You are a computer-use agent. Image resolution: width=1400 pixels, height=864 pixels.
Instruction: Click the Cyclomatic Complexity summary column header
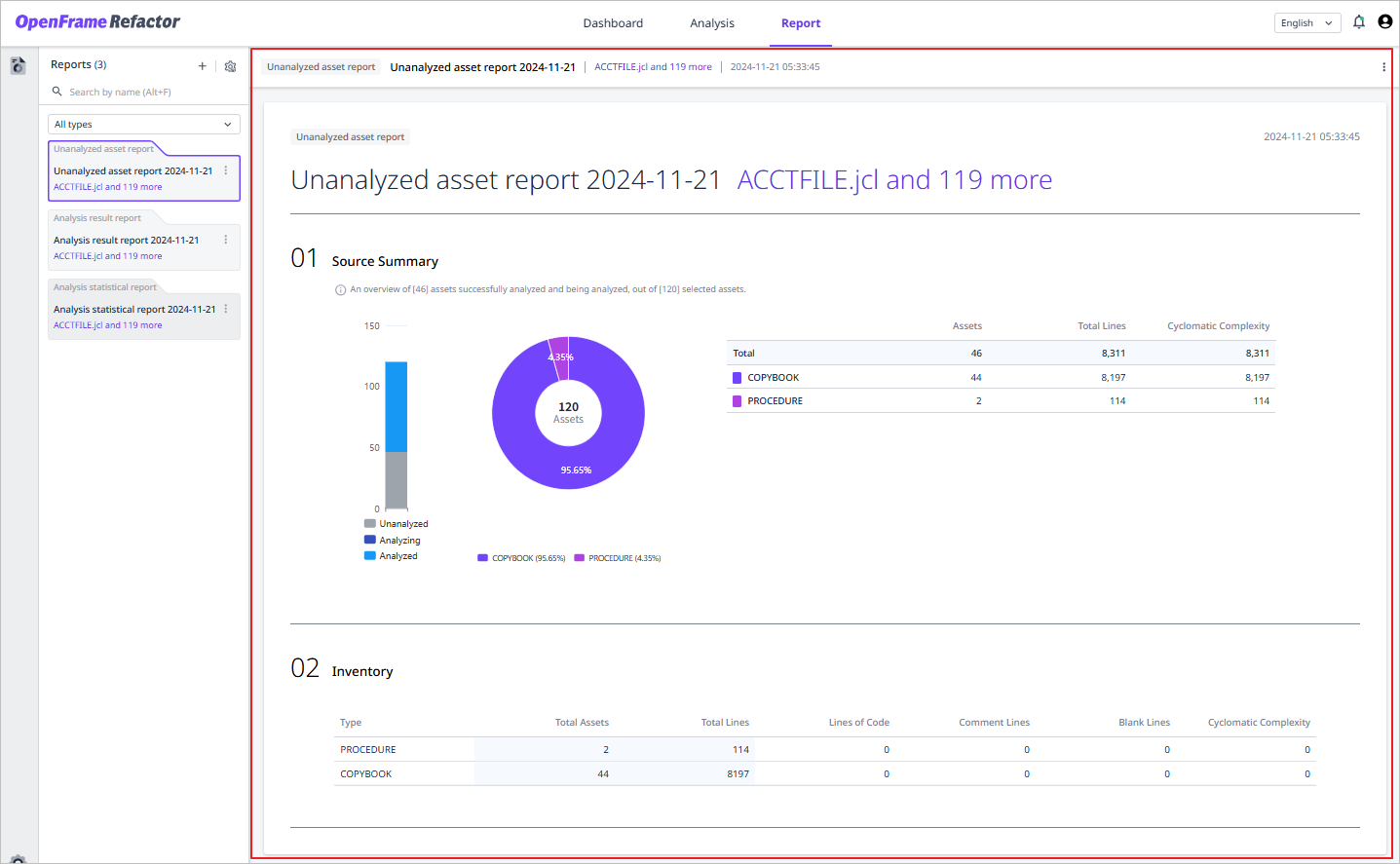(1218, 326)
